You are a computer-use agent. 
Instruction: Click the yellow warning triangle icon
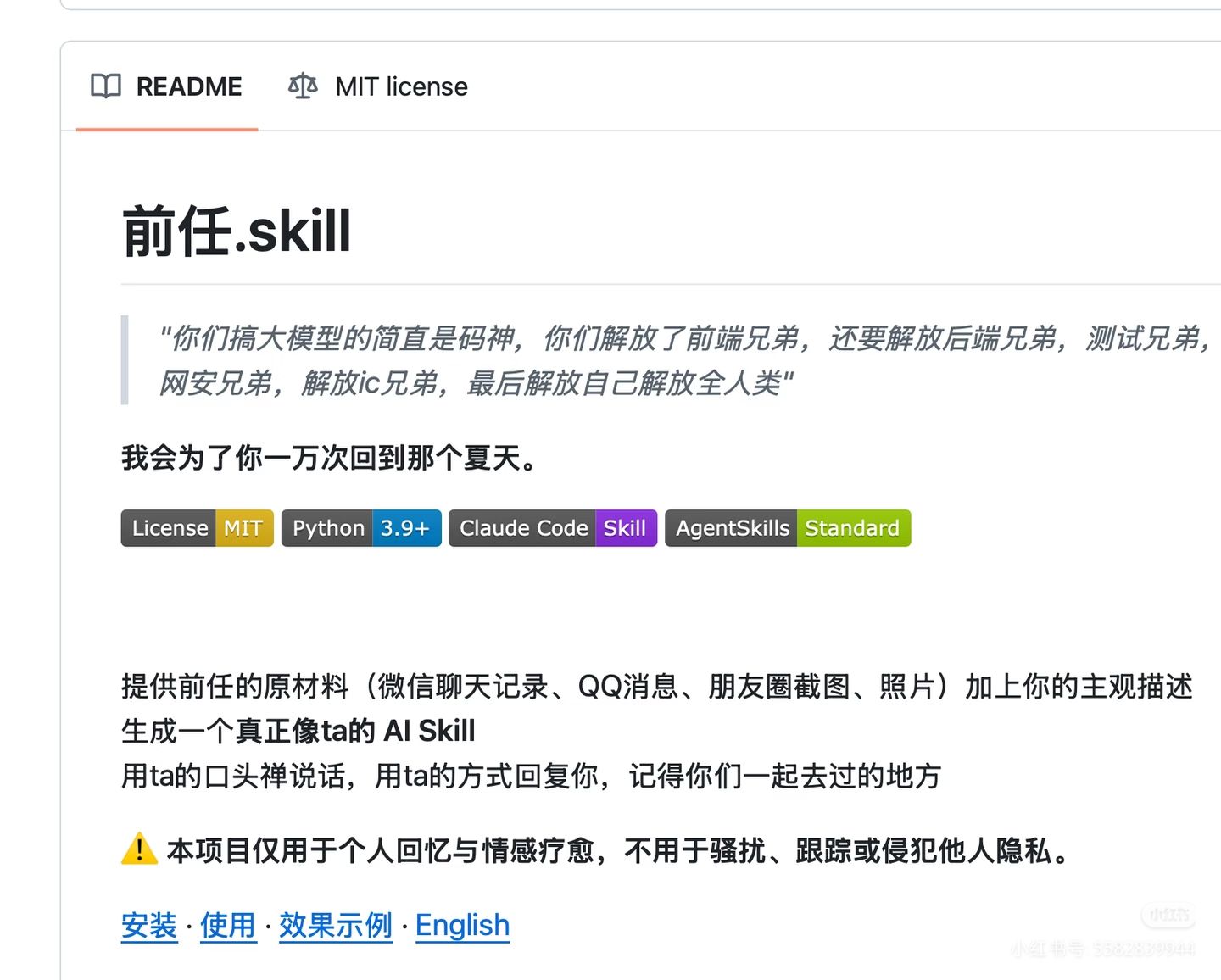(139, 849)
